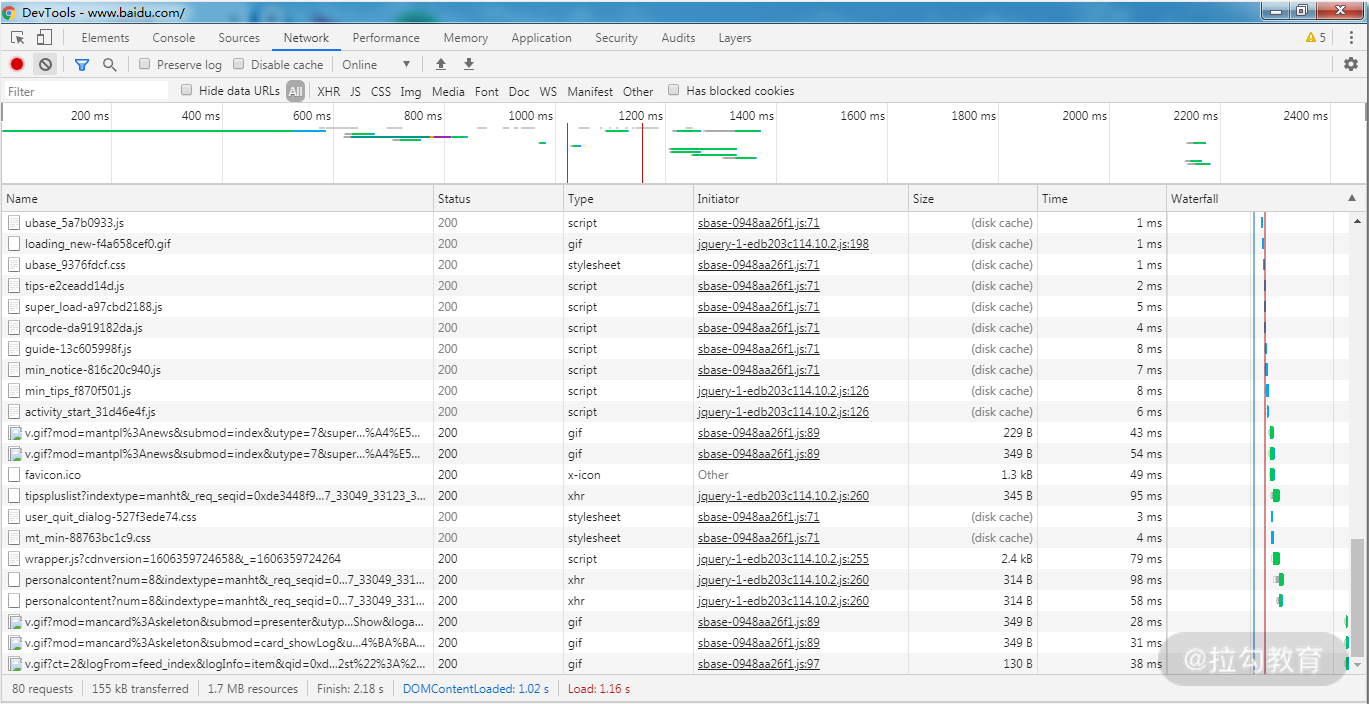Open initiator link for tipspluslist xhr row
The width and height of the screenshot is (1369, 704).
coord(783,496)
